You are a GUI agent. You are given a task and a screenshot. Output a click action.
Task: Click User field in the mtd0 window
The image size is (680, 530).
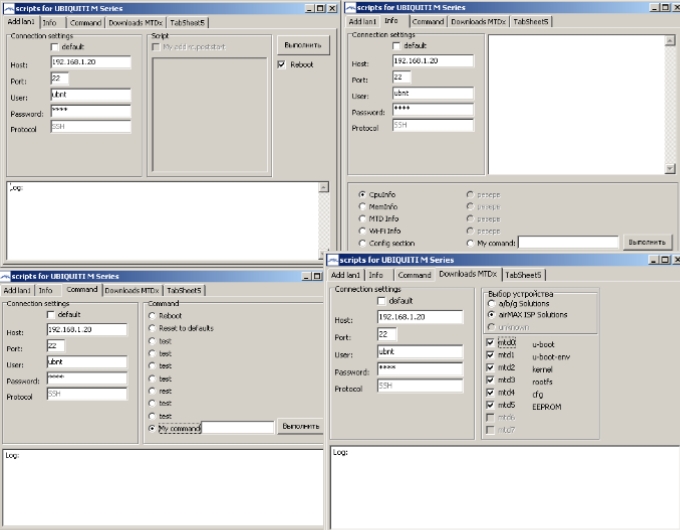tap(420, 352)
